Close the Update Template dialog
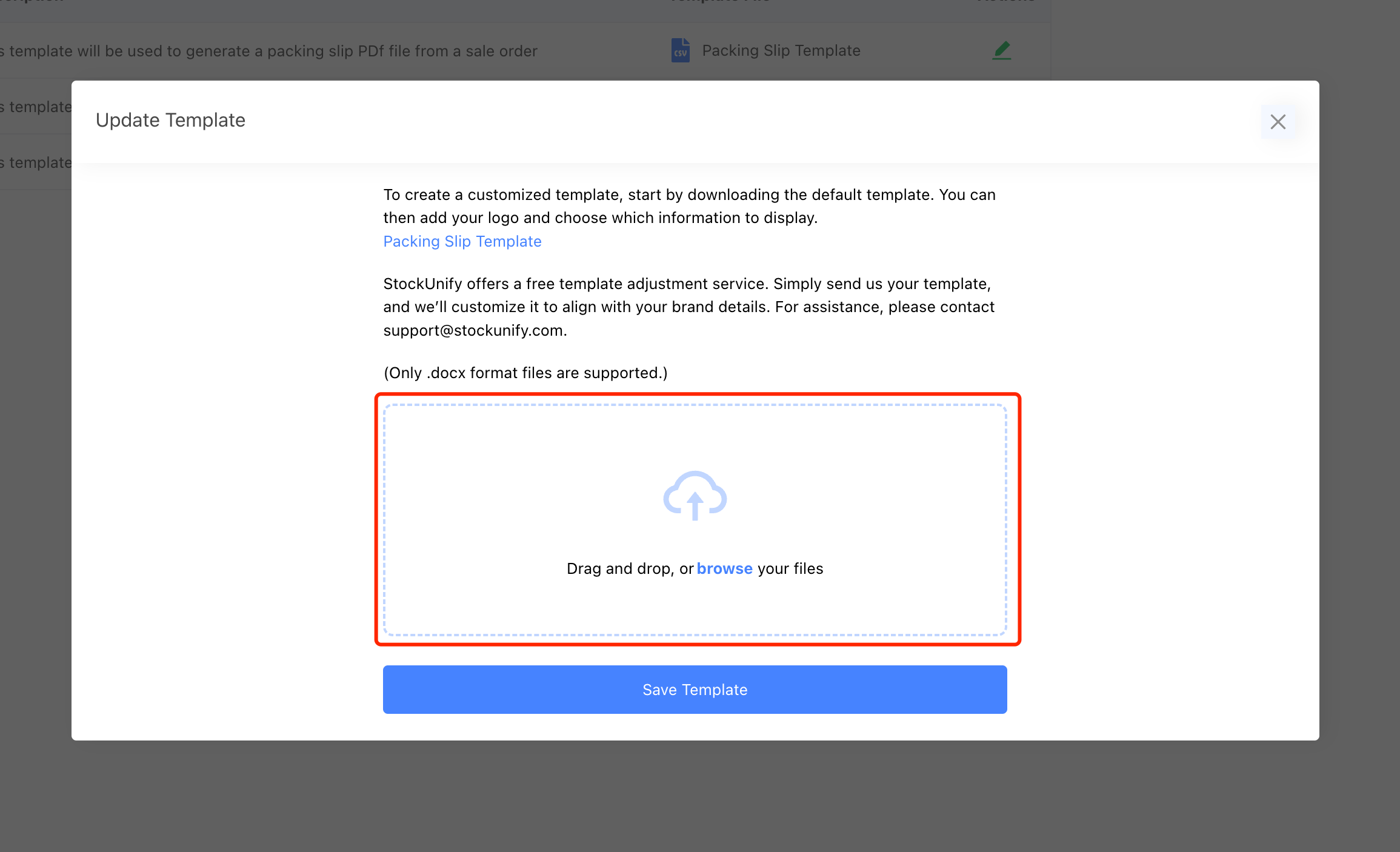This screenshot has width=1400, height=852. 1278,122
